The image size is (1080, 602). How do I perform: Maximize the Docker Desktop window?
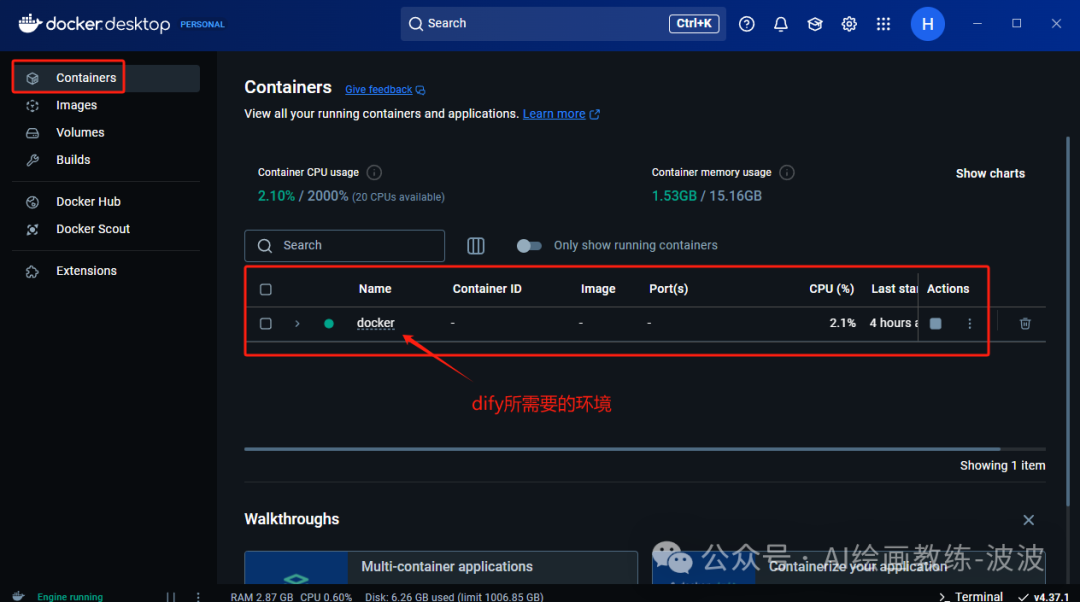tap(1017, 23)
